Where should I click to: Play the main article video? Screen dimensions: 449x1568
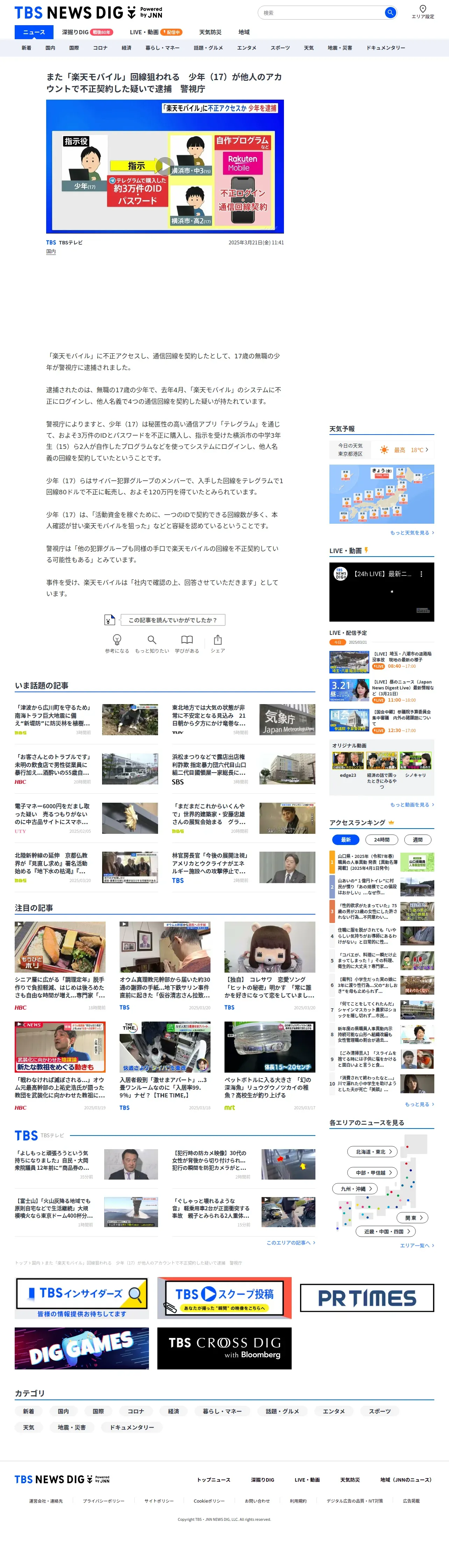[165, 166]
